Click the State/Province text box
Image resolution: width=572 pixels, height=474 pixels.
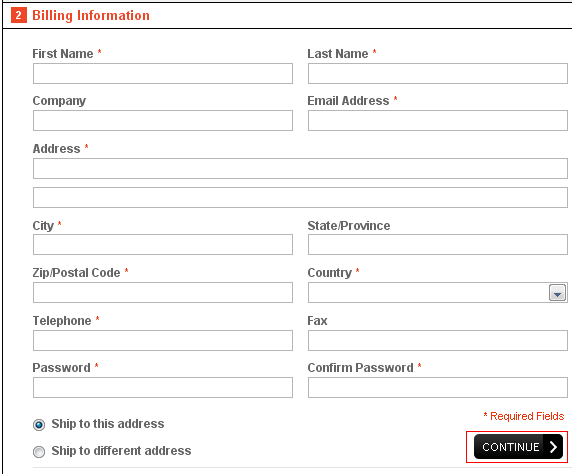click(437, 244)
